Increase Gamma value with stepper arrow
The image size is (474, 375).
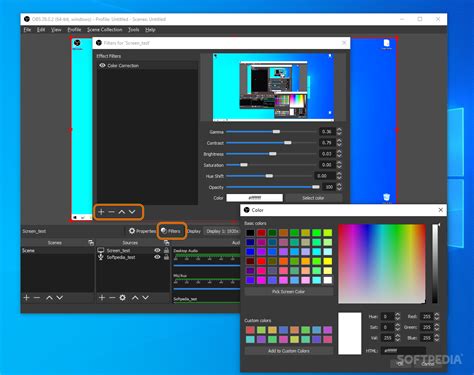(x=339, y=130)
